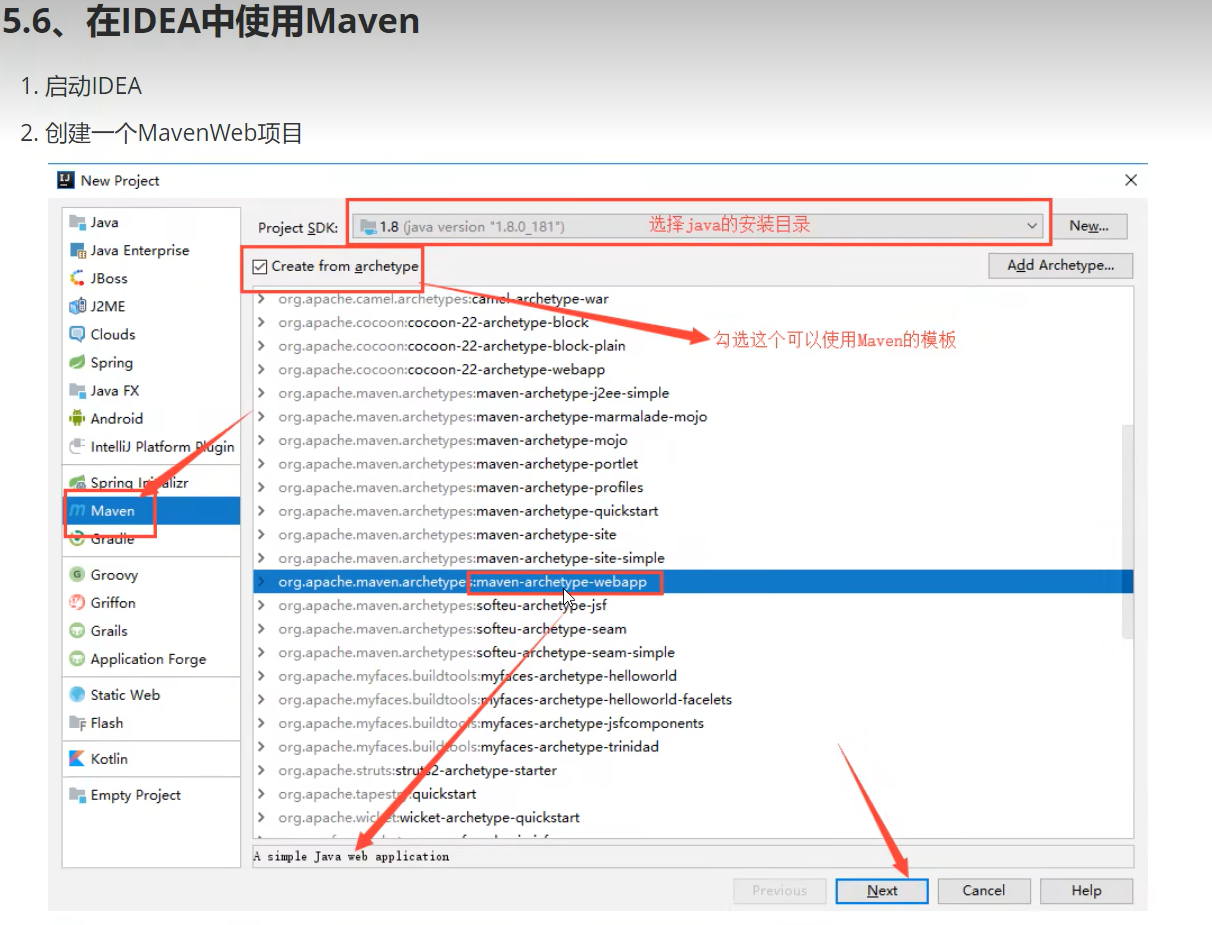1212x925 pixels.
Task: Choose Java Enterprise icon in sidebar
Action: click(x=77, y=250)
